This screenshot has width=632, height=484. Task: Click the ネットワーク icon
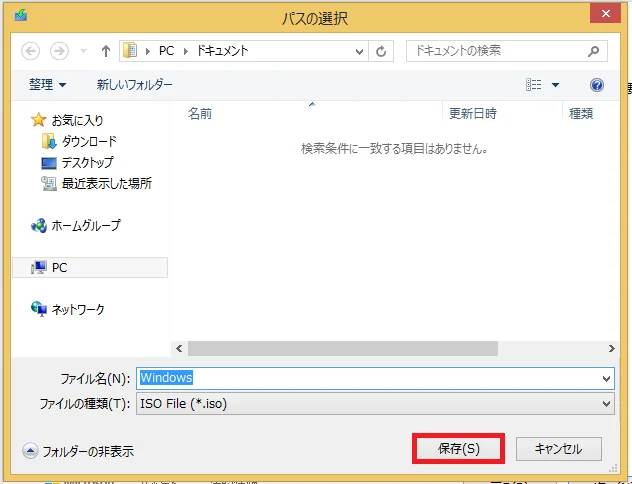pos(39,309)
